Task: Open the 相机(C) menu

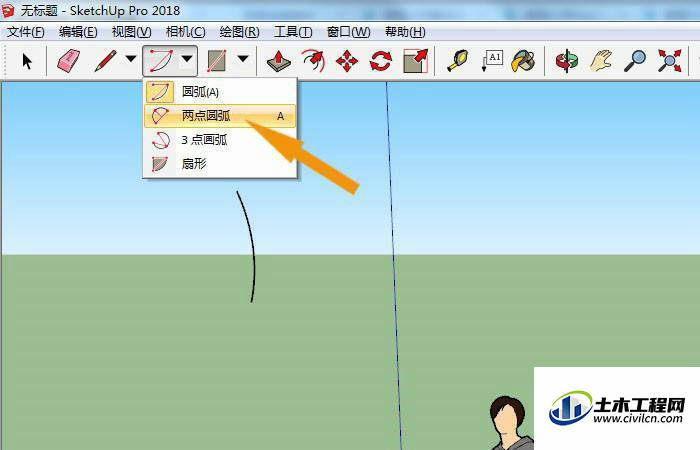Action: (185, 32)
